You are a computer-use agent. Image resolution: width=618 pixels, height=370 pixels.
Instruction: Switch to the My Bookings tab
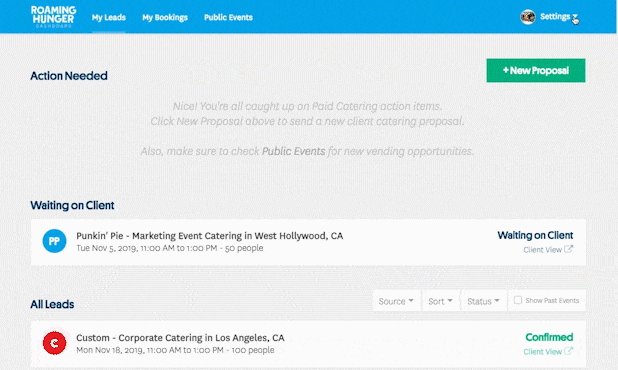[165, 17]
